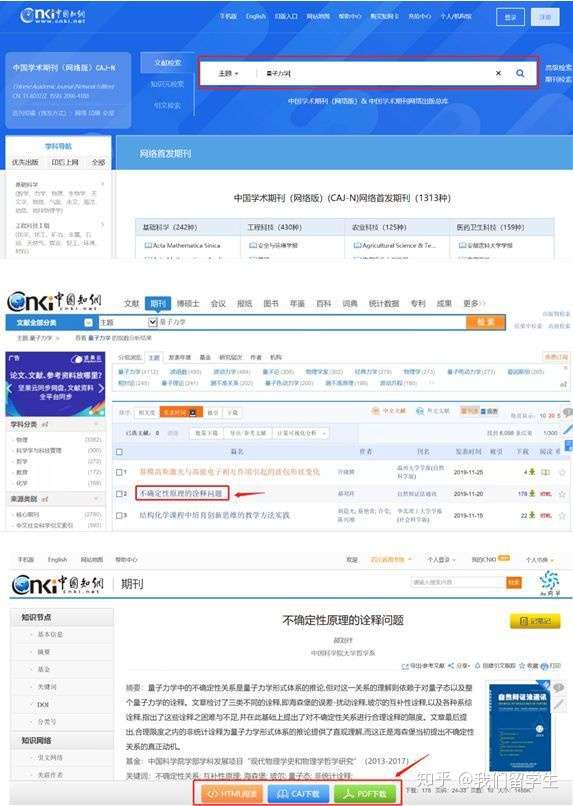Open the article 不确定性原理的诠释问题 in results
The image size is (573, 806).
coord(181,493)
